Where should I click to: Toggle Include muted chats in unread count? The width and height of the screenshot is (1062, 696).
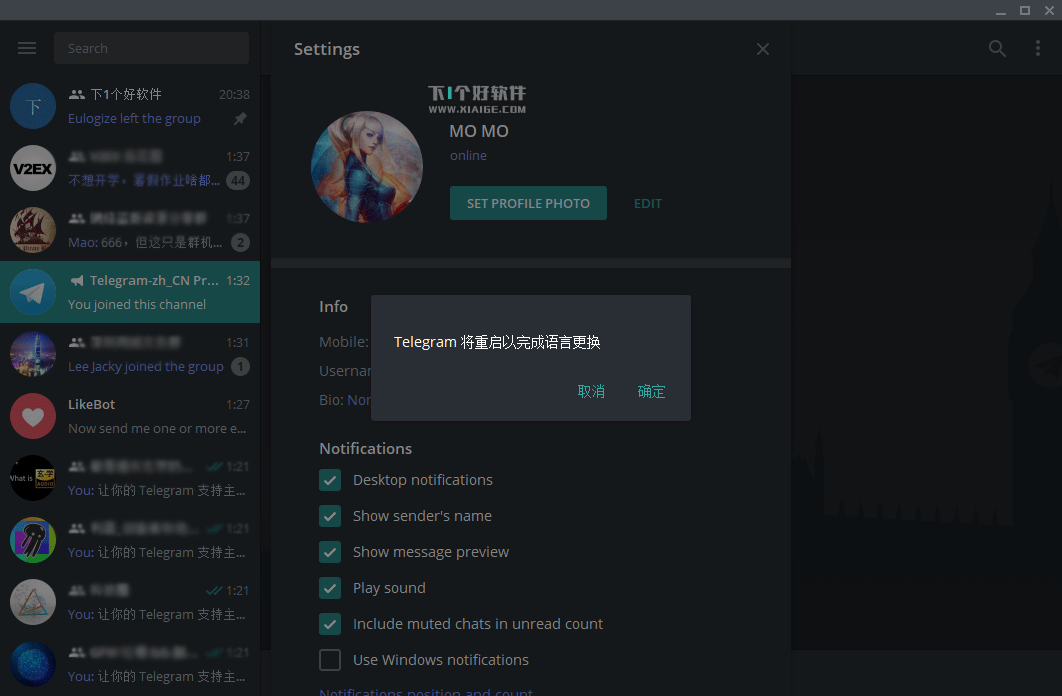[330, 624]
